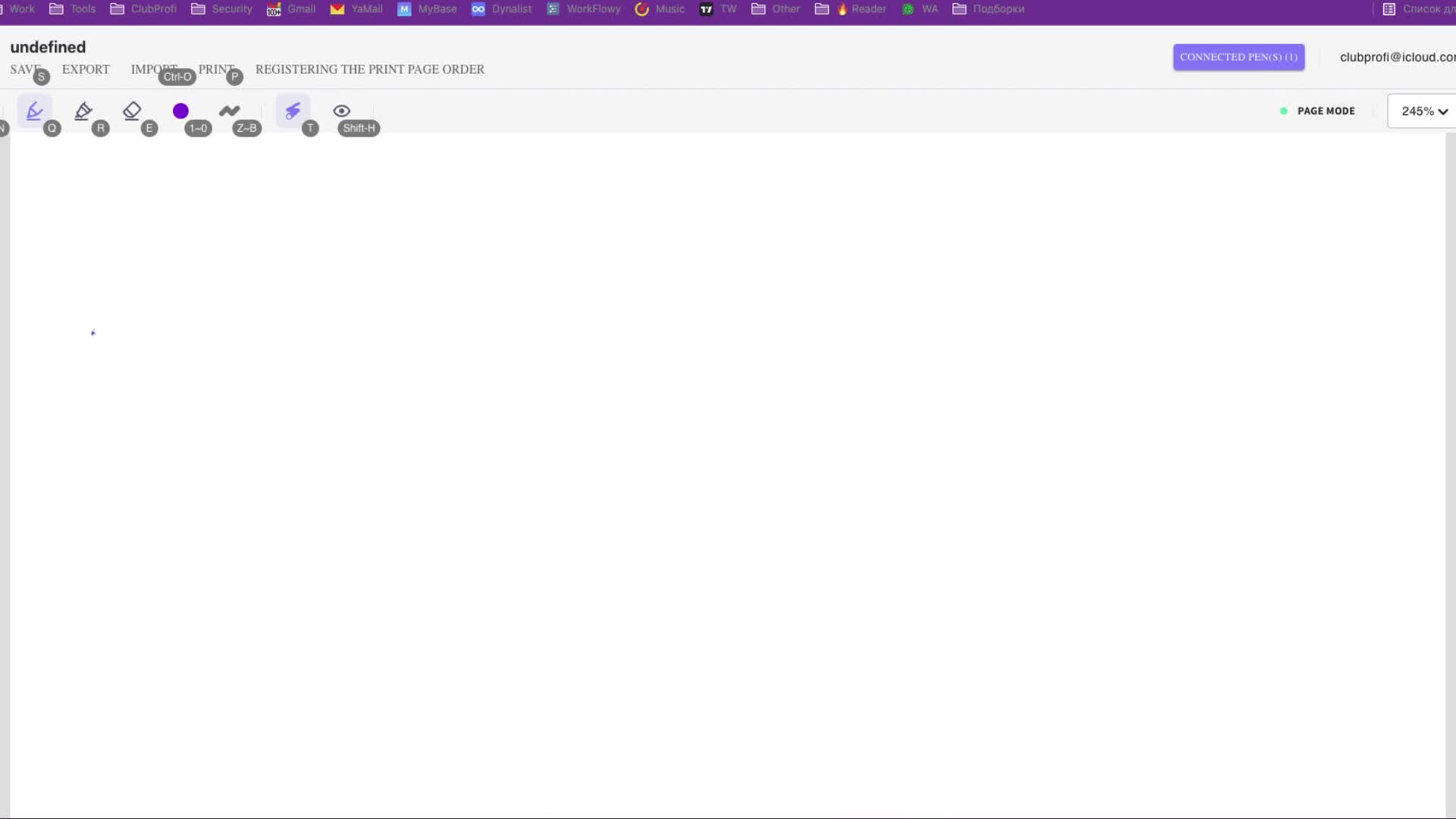Viewport: 1456px width, 819px height.
Task: Open the clubprofi@icloud account menu
Action: tap(1395, 57)
